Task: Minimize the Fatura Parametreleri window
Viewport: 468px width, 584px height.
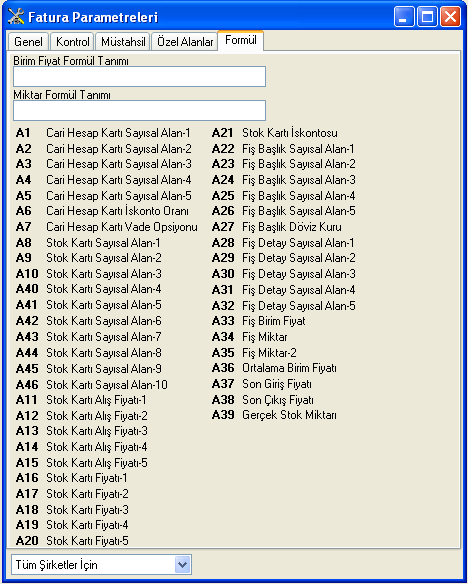Action: [404, 17]
